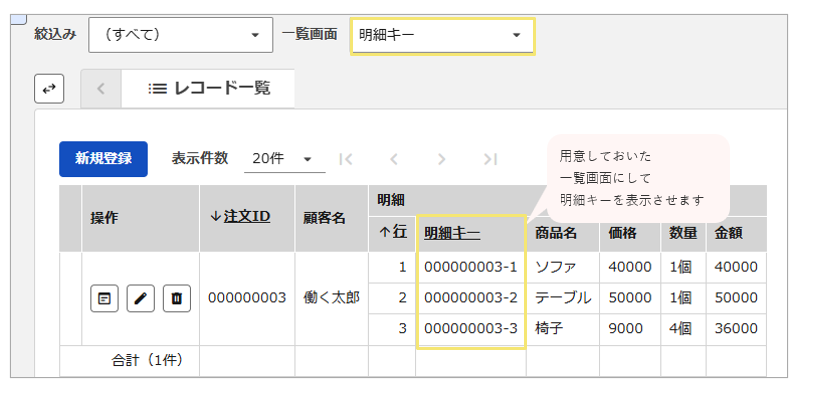
Task: Open the detail view icon for order 000000003
Action: click(x=104, y=298)
